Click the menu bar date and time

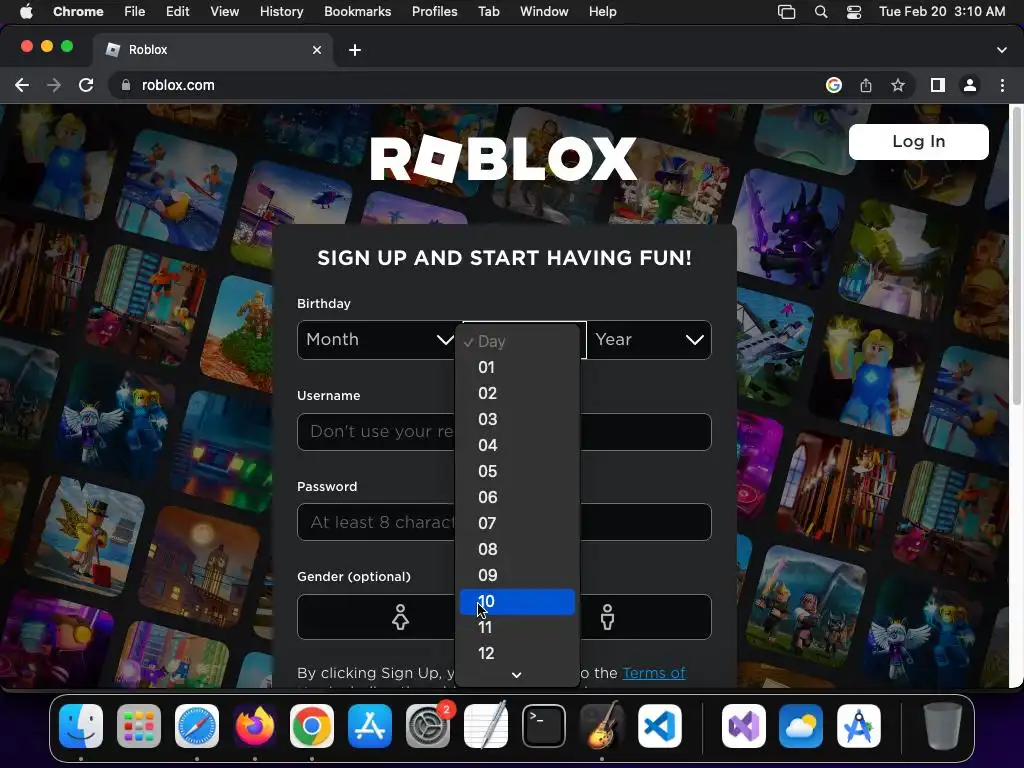[x=942, y=12]
